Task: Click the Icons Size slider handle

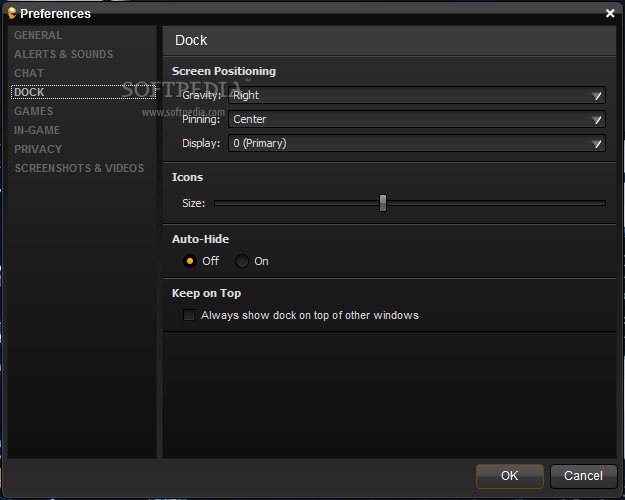Action: pos(383,203)
